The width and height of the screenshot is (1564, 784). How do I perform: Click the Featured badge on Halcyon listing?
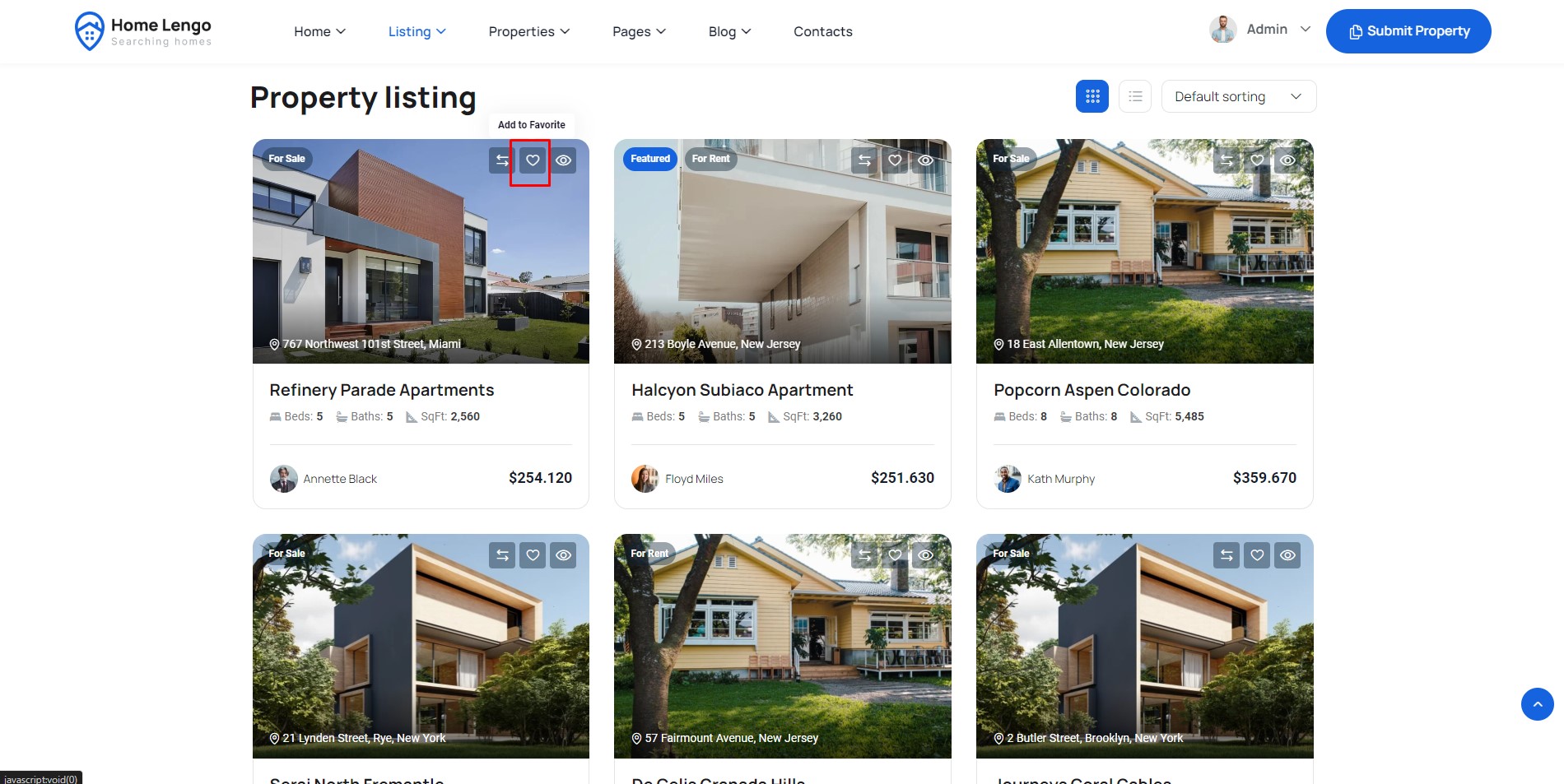650,159
